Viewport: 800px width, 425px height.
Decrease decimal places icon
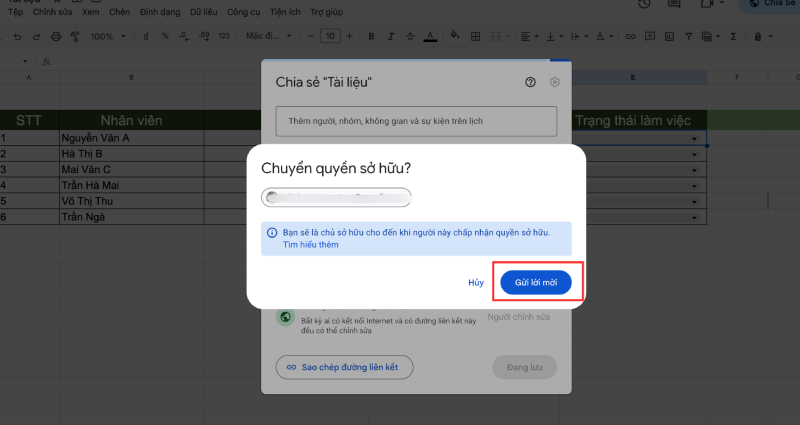tap(184, 36)
